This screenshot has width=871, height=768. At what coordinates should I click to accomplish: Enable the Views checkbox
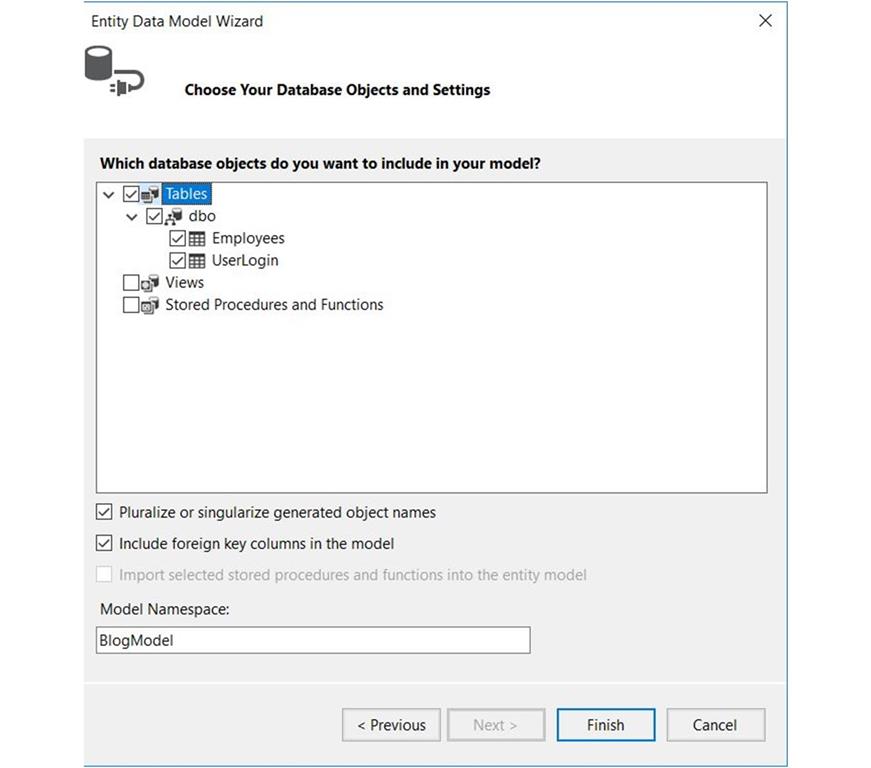click(131, 282)
